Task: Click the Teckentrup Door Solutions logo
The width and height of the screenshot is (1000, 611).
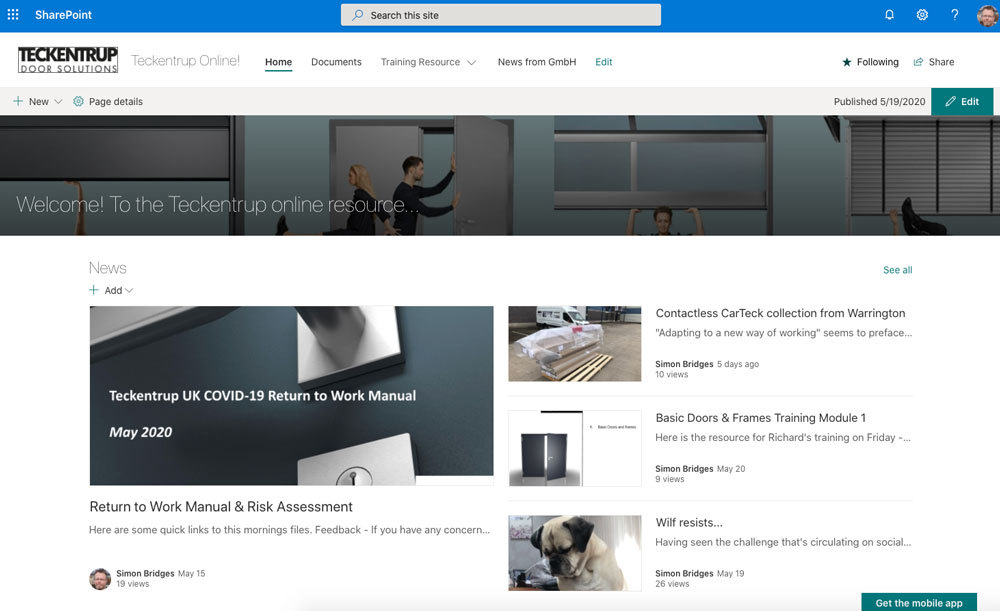Action: (68, 61)
